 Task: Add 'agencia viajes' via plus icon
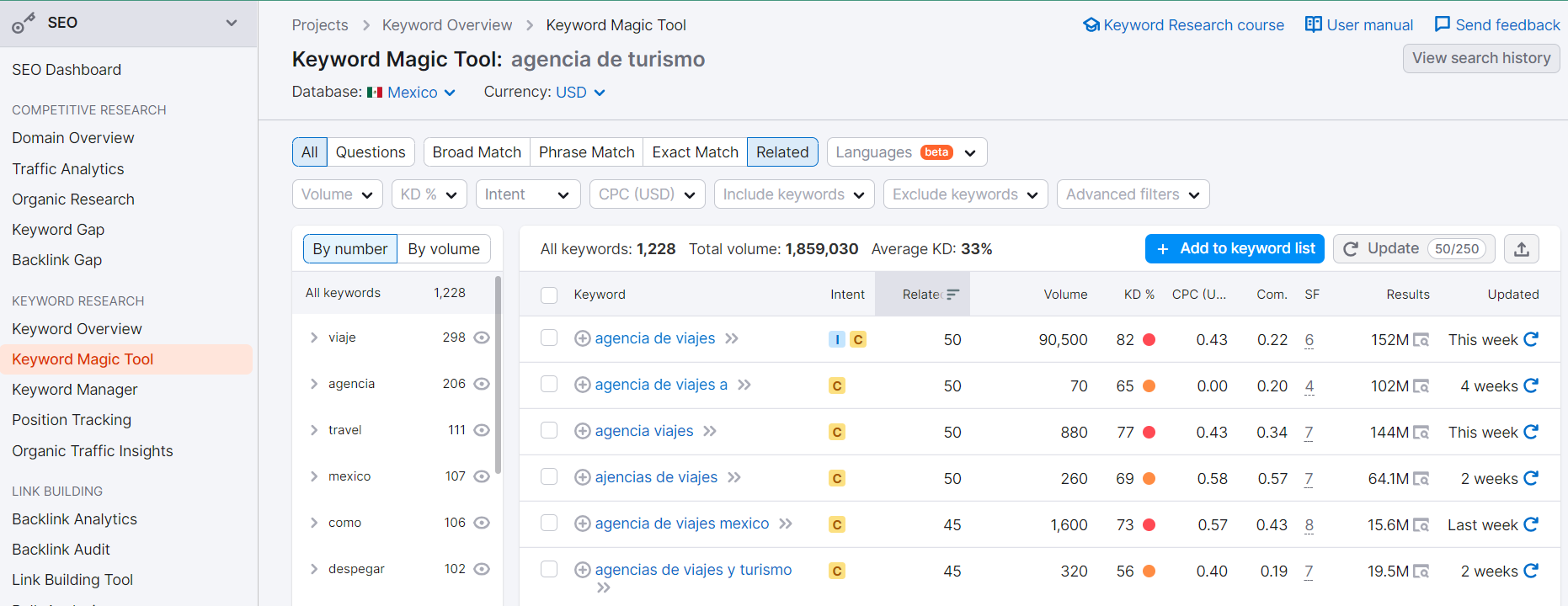coord(582,431)
